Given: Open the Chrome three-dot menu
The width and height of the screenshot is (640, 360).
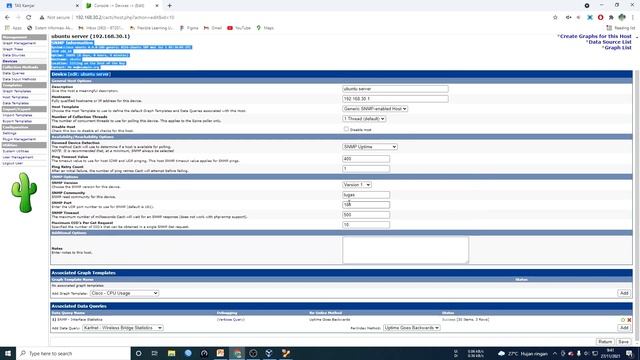Looking at the screenshot, I should click(x=633, y=18).
